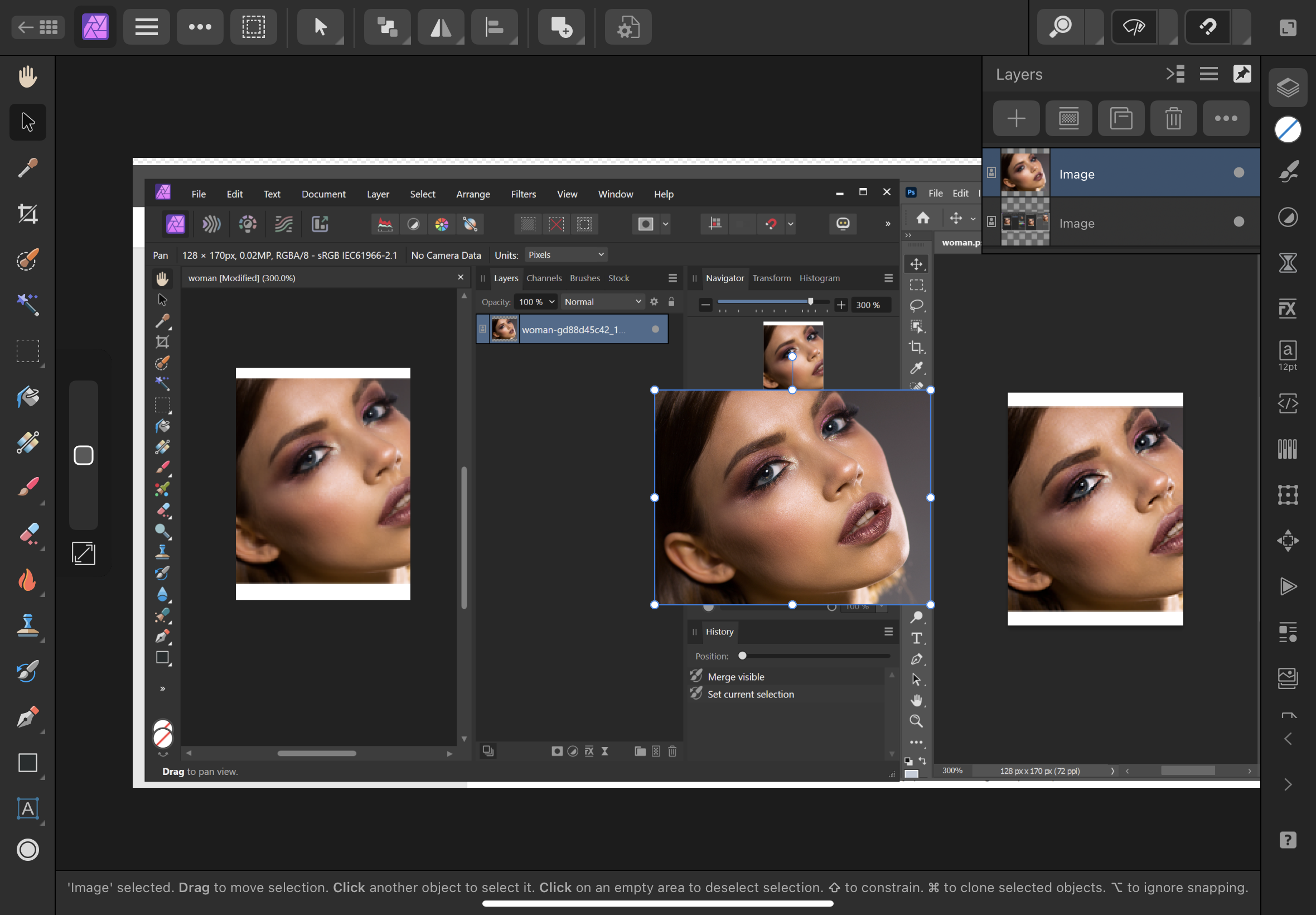Open the Units Pixels dropdown in embedded window
This screenshot has height=915, width=1316.
[565, 254]
